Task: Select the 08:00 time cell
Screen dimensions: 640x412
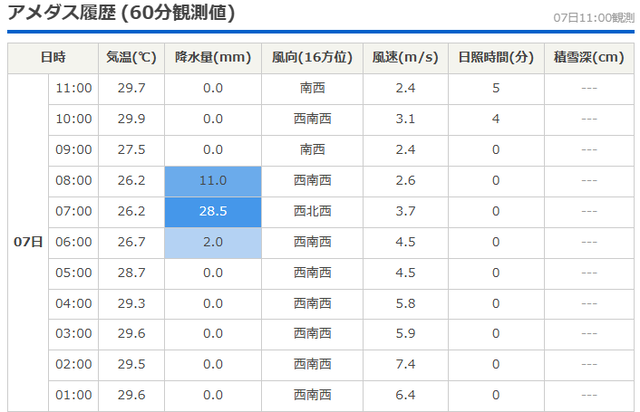Action: coord(74,180)
